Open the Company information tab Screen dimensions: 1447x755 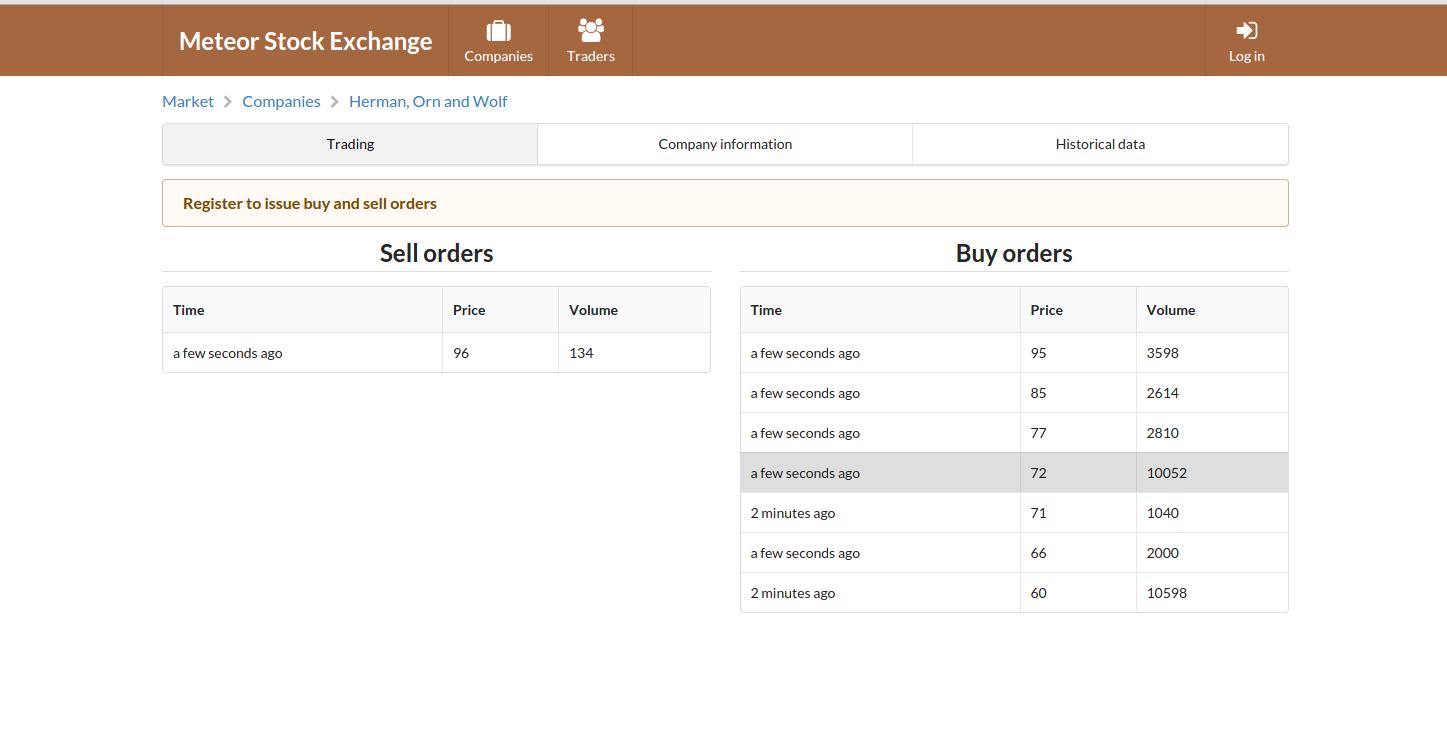click(725, 144)
